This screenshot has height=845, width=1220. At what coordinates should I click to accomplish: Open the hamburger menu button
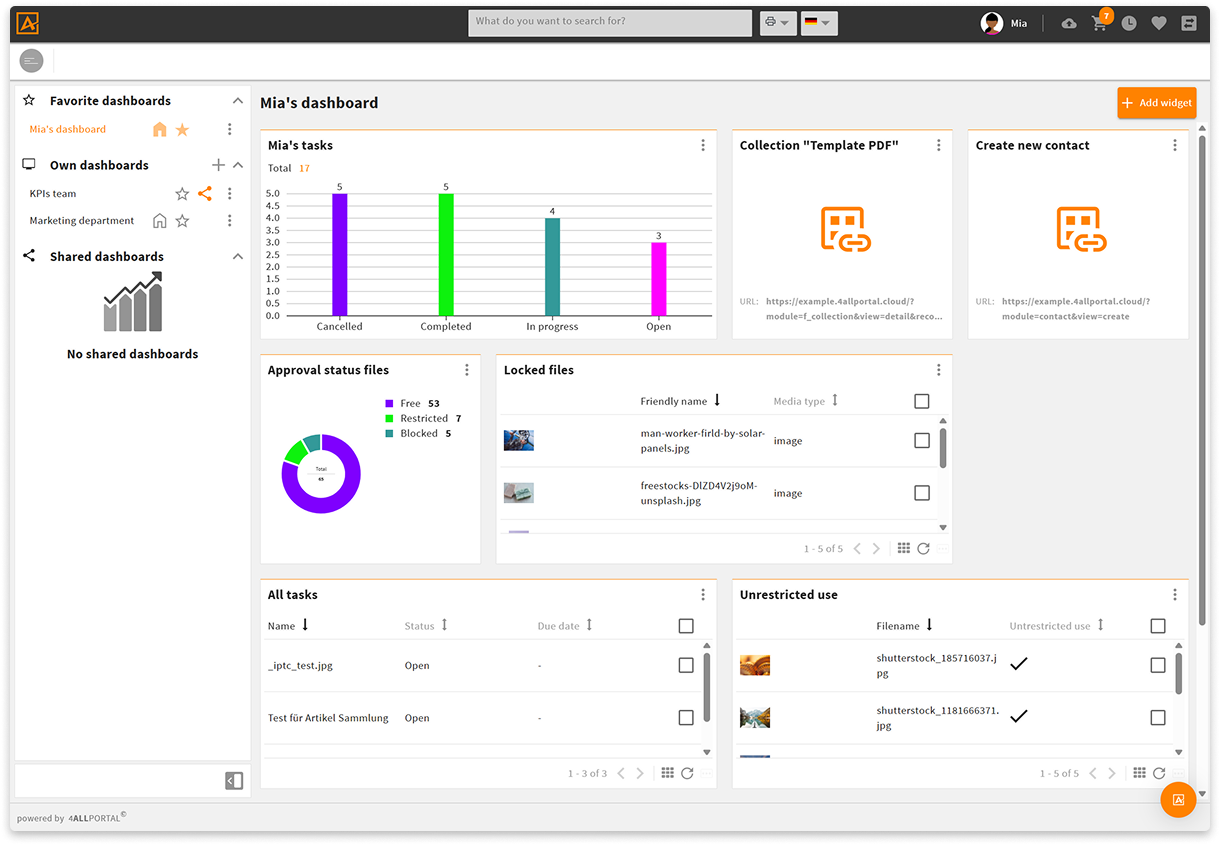pyautogui.click(x=32, y=61)
